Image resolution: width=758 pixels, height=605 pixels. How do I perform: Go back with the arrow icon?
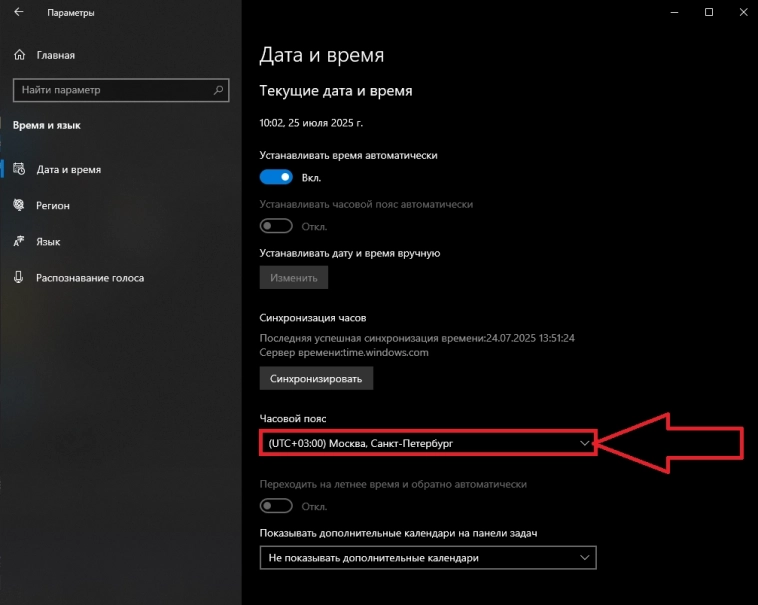[x=19, y=12]
